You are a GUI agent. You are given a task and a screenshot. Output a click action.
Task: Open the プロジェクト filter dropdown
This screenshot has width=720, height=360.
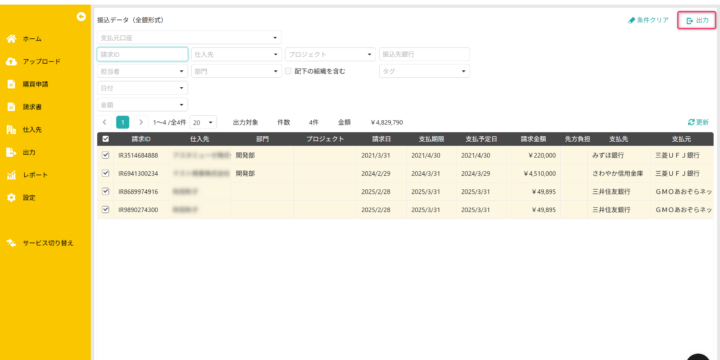point(330,54)
